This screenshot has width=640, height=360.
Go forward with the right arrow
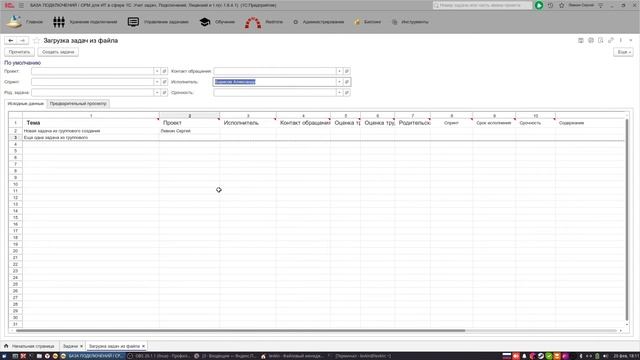[22, 40]
